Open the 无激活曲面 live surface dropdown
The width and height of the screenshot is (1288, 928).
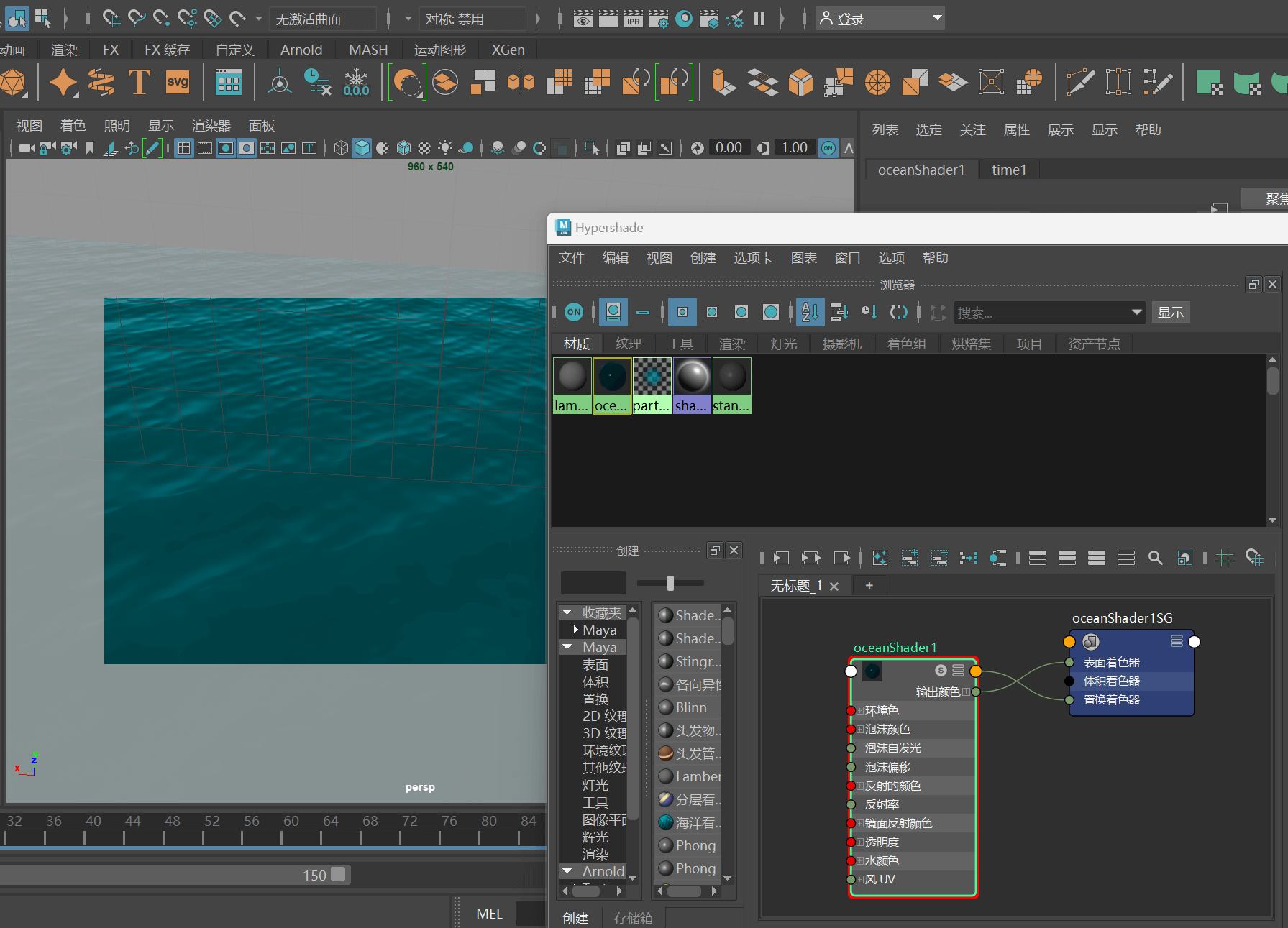tap(323, 19)
